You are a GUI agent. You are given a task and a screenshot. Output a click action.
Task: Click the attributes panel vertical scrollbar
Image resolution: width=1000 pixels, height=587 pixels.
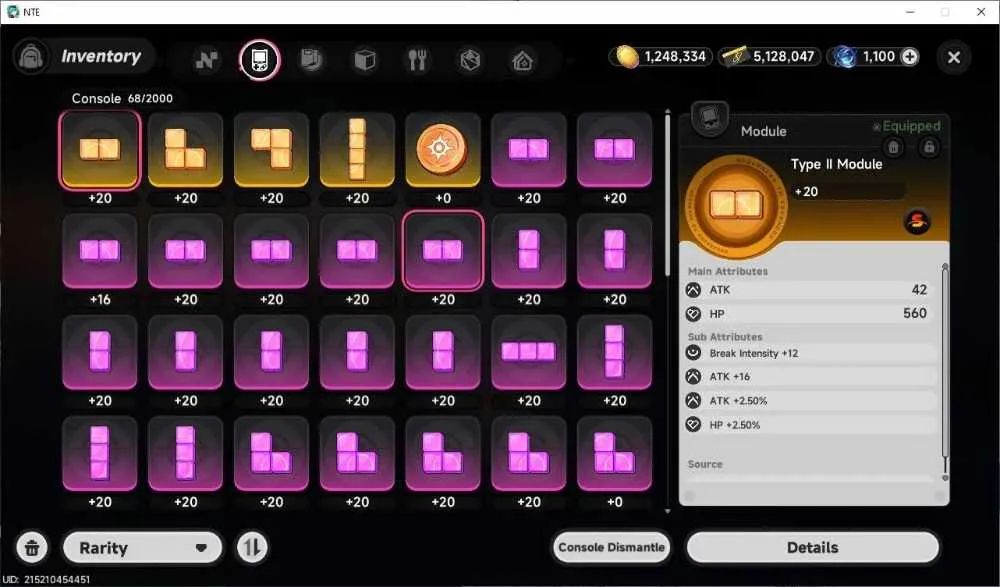945,371
